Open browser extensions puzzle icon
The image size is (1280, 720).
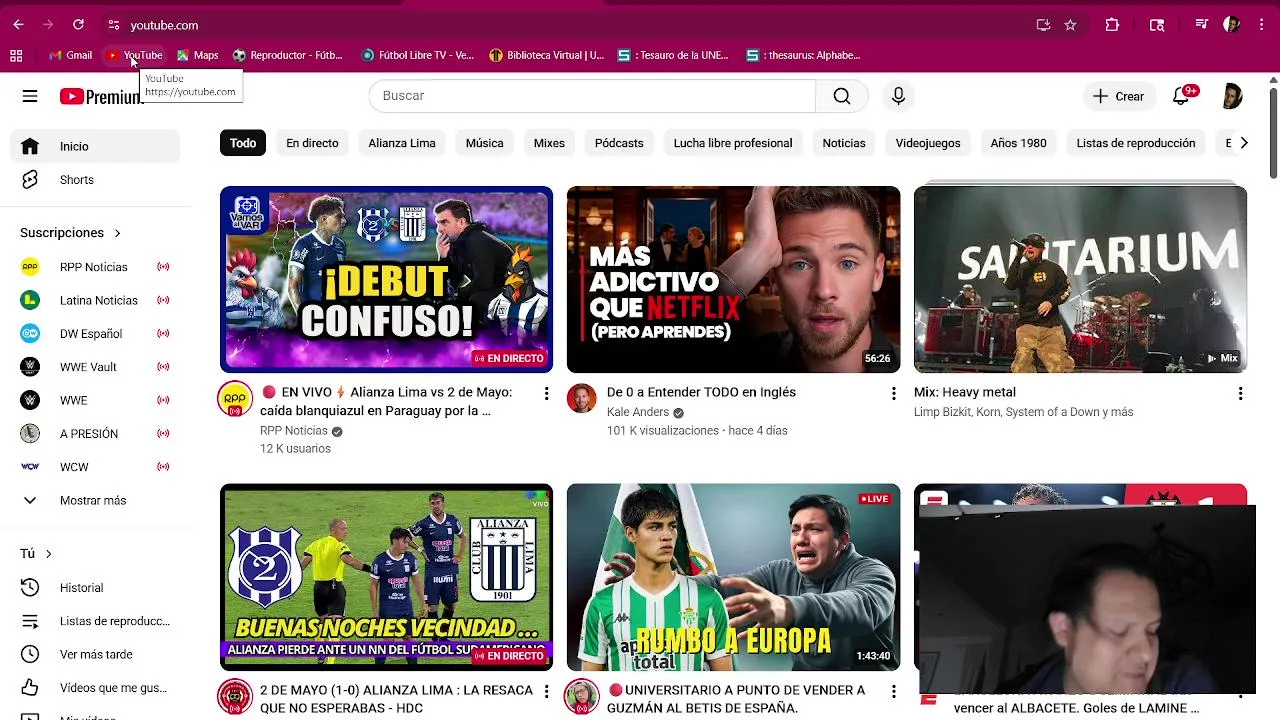click(x=1112, y=25)
